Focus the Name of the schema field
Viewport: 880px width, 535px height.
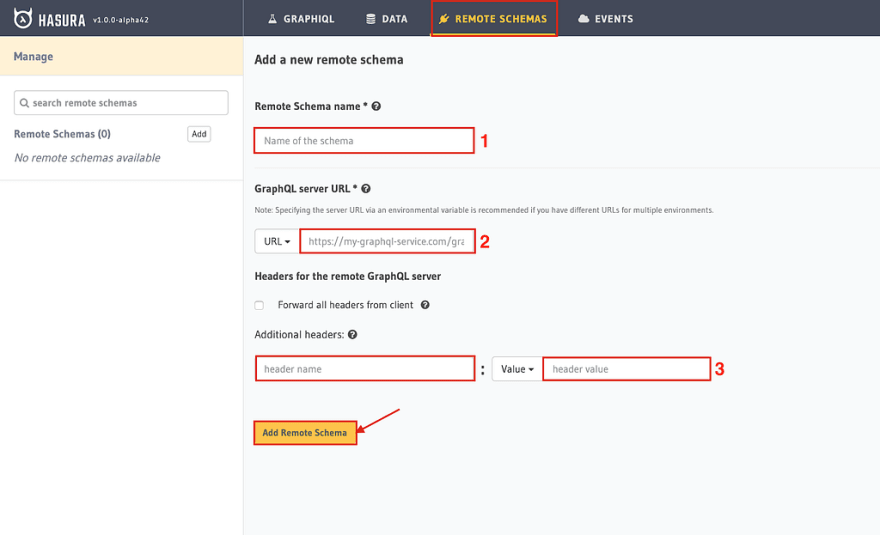pyautogui.click(x=364, y=140)
